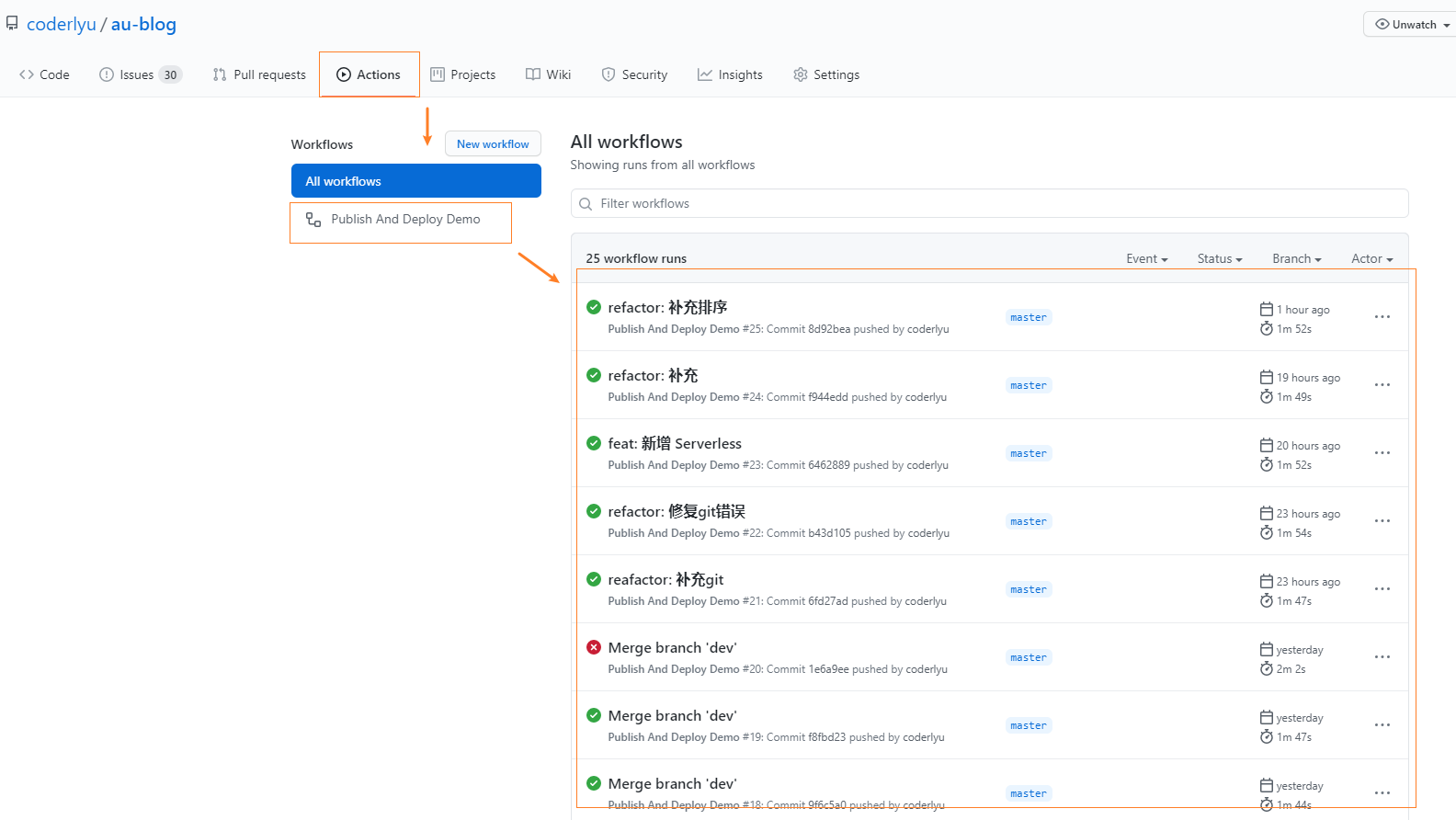
Task: View the Insights tab
Action: click(x=730, y=74)
